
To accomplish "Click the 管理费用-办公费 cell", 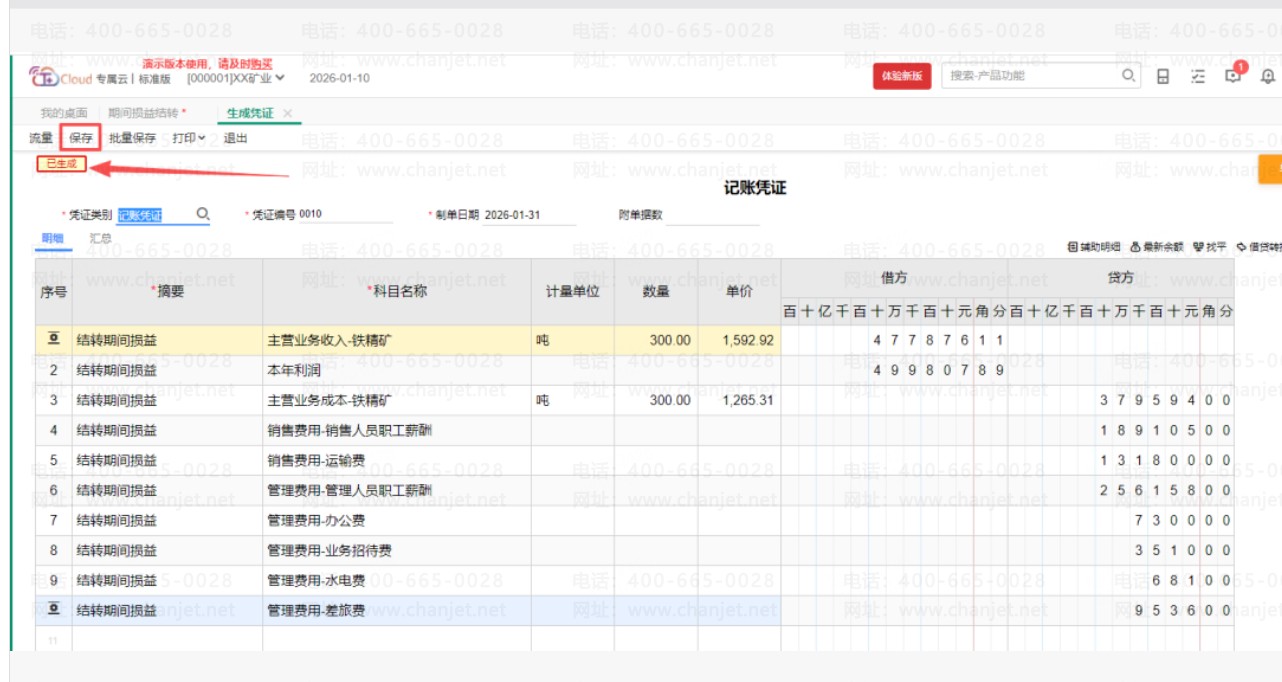I will pyautogui.click(x=397, y=520).
